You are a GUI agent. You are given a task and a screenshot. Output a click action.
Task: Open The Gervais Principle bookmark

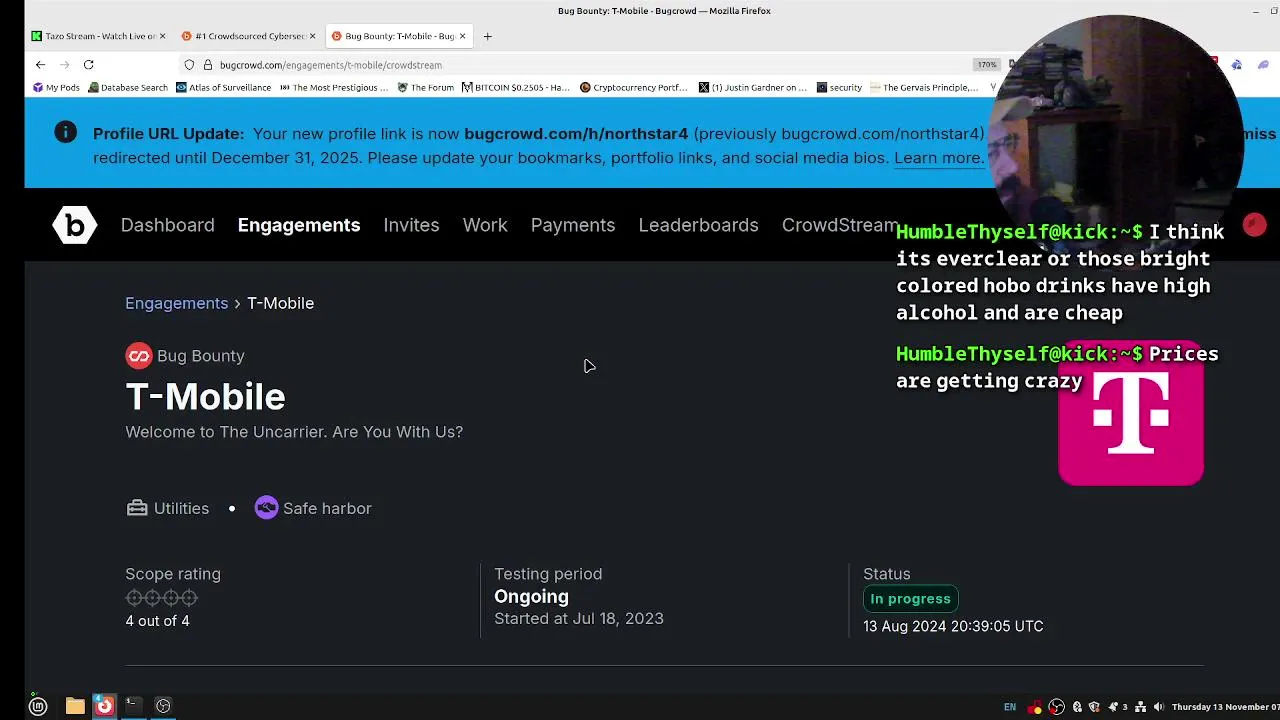click(x=925, y=88)
